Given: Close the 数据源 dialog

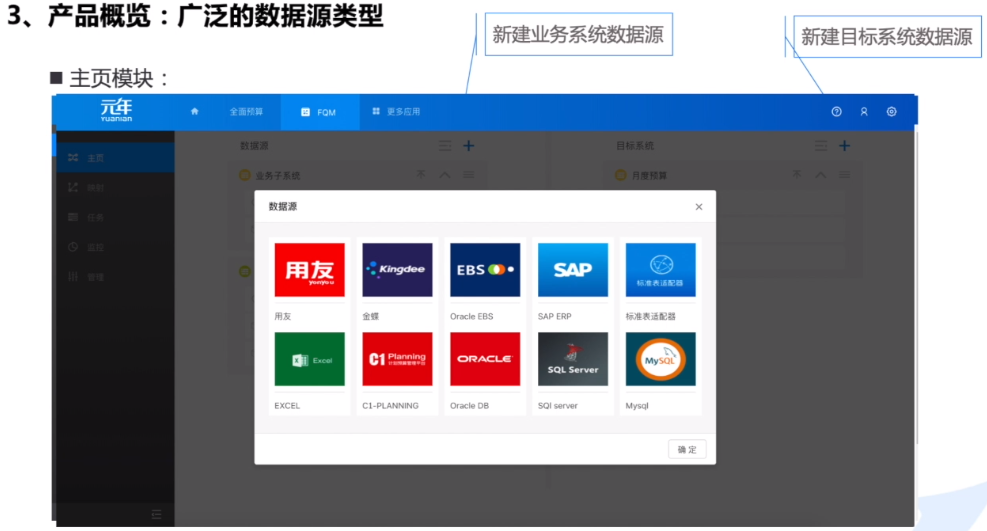Looking at the screenshot, I should point(699,207).
